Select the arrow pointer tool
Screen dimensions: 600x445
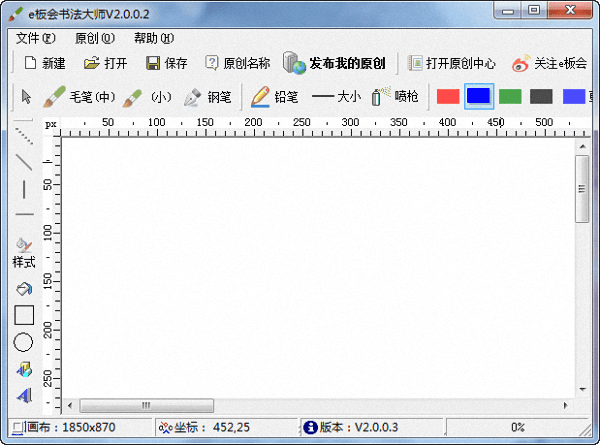26,96
